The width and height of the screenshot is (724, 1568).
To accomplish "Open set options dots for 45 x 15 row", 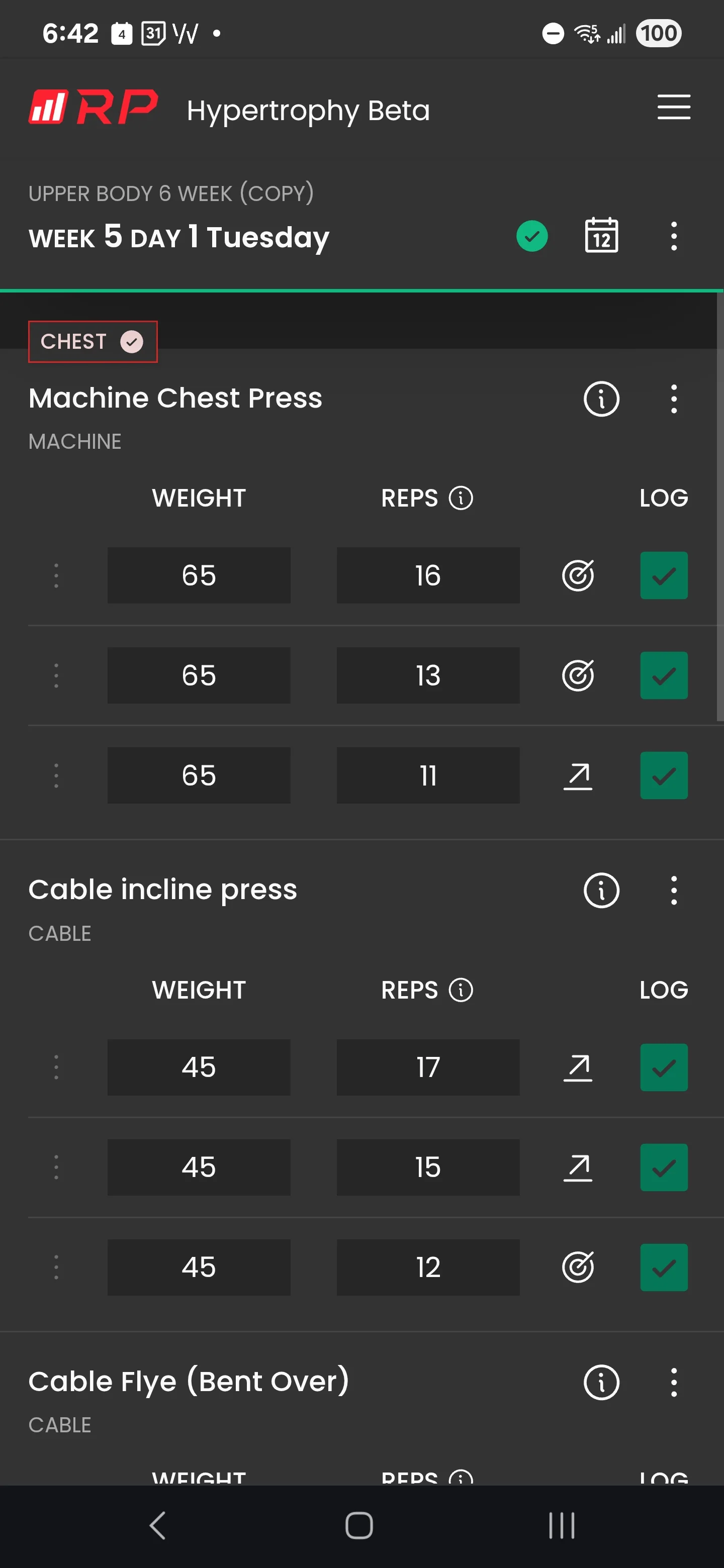I will (x=56, y=1167).
